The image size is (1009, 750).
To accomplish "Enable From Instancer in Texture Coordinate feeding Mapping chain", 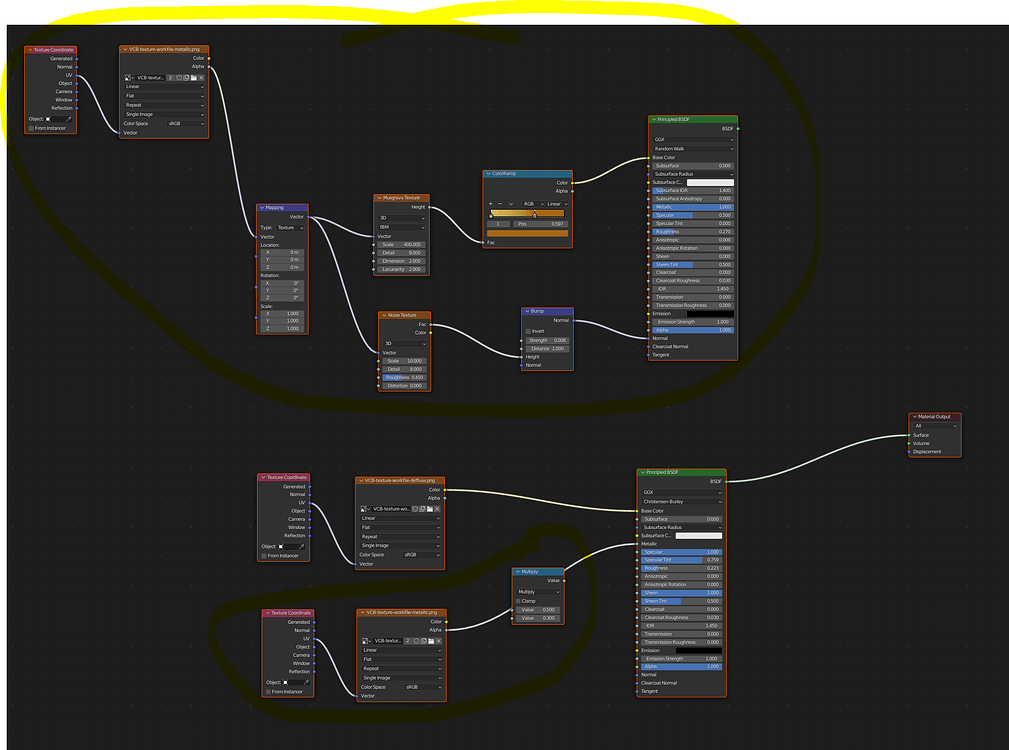I will click(x=31, y=128).
